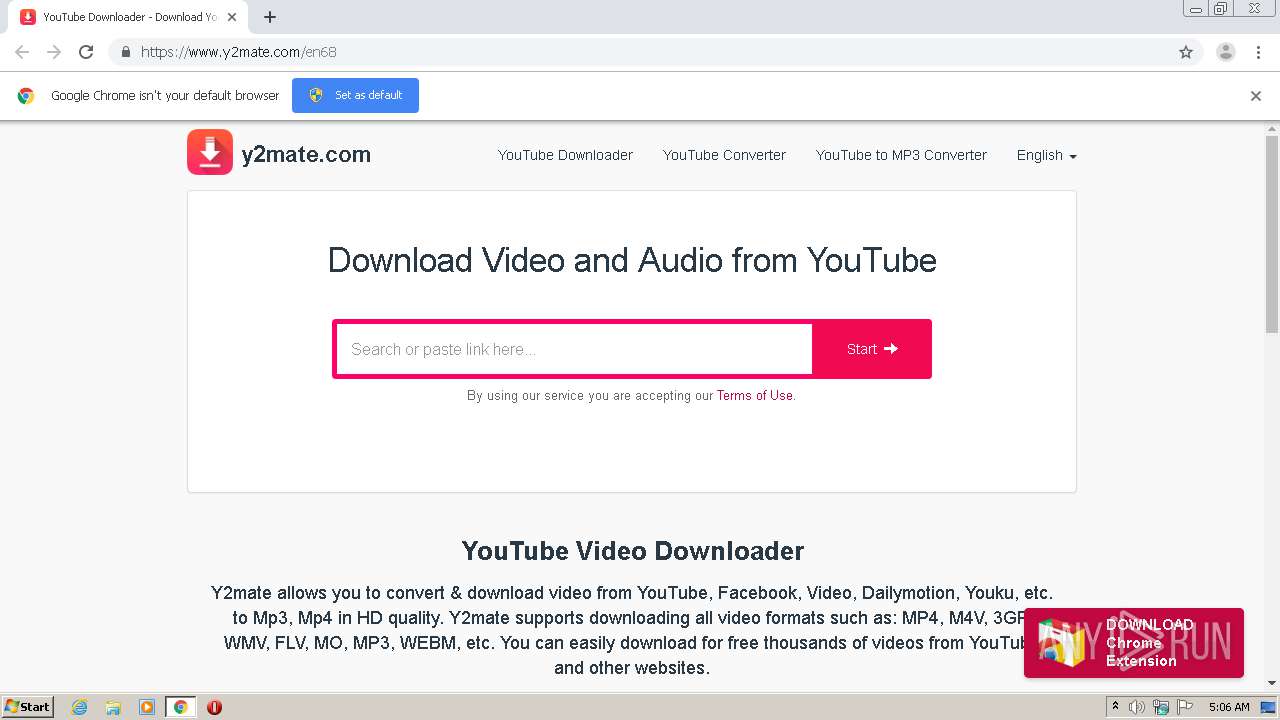Dismiss the default browser notification bar
The width and height of the screenshot is (1280, 720).
click(1256, 96)
